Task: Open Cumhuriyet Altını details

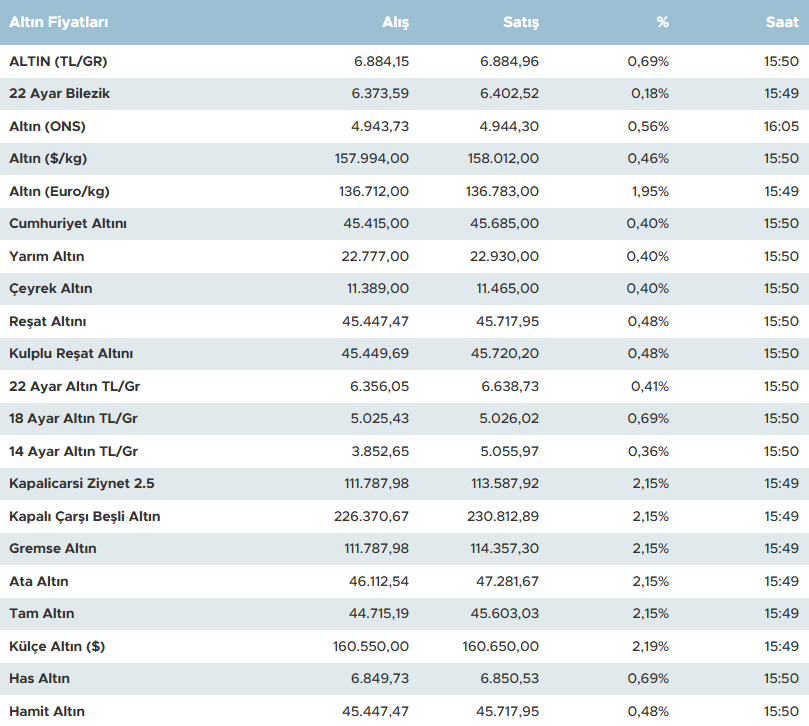Action: coord(68,223)
